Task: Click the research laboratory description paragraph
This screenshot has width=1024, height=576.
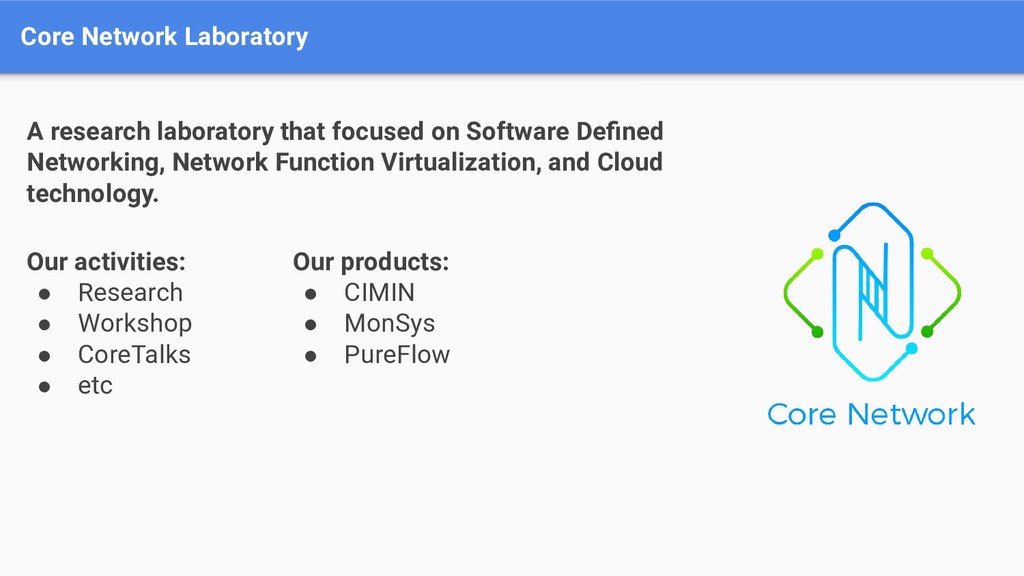Action: [345, 162]
